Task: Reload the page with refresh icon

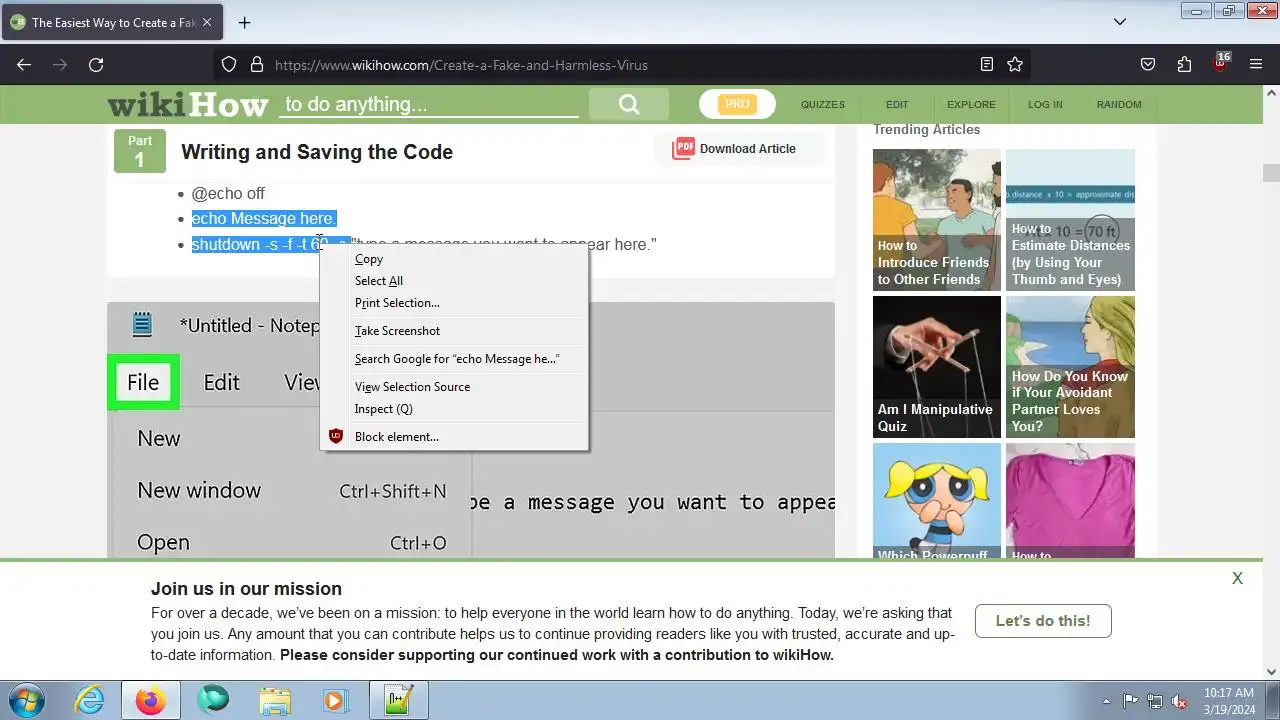Action: point(96,65)
